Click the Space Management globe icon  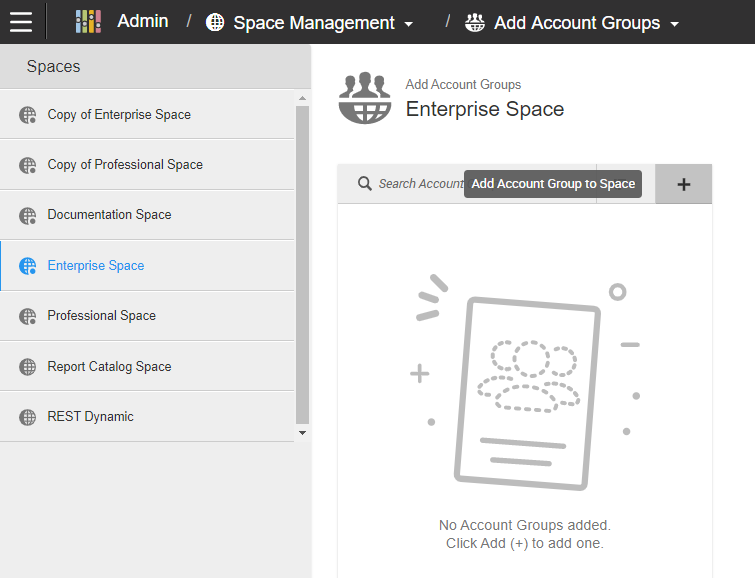[215, 22]
